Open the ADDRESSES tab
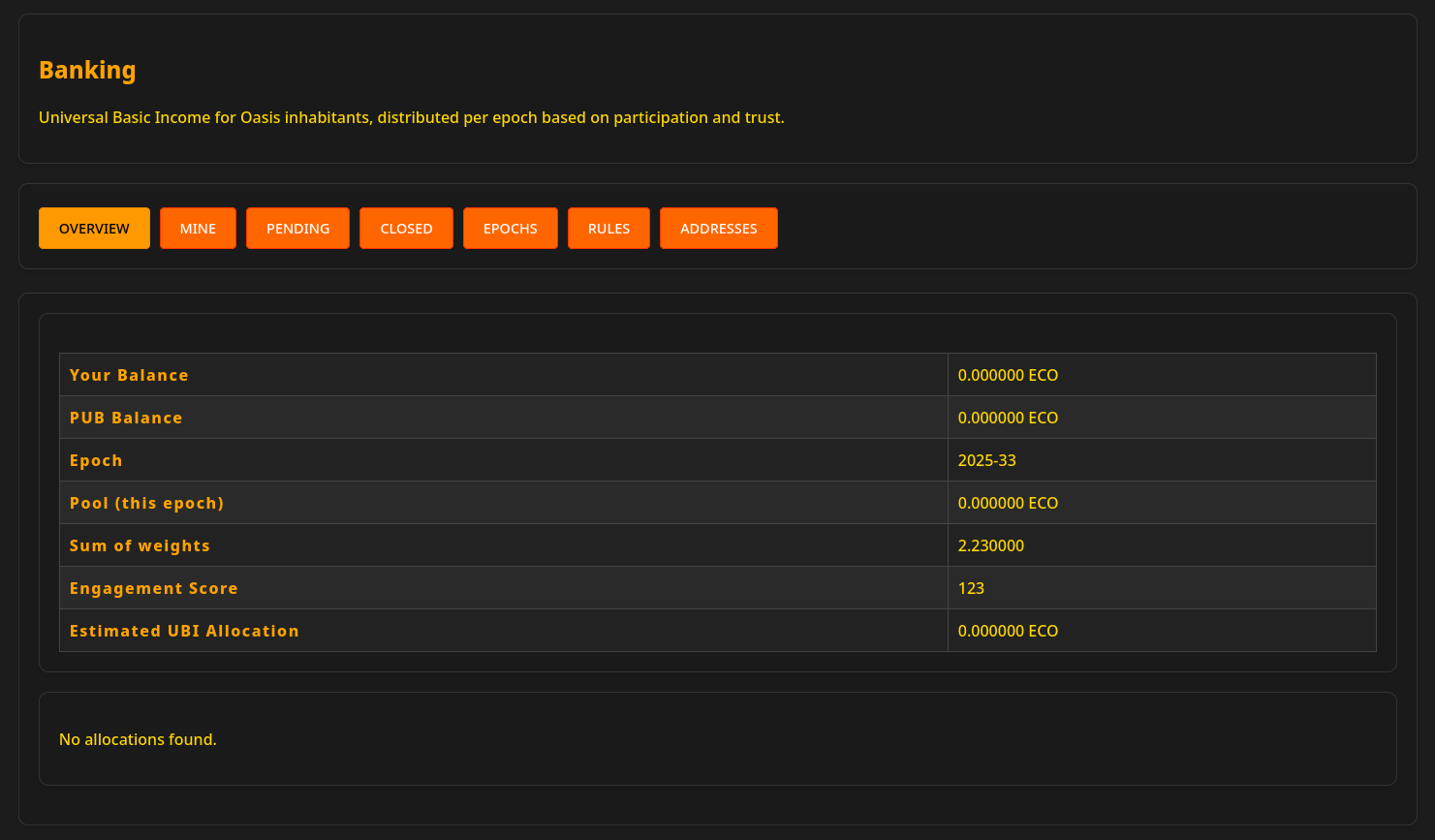Viewport: 1435px width, 840px height. point(718,228)
